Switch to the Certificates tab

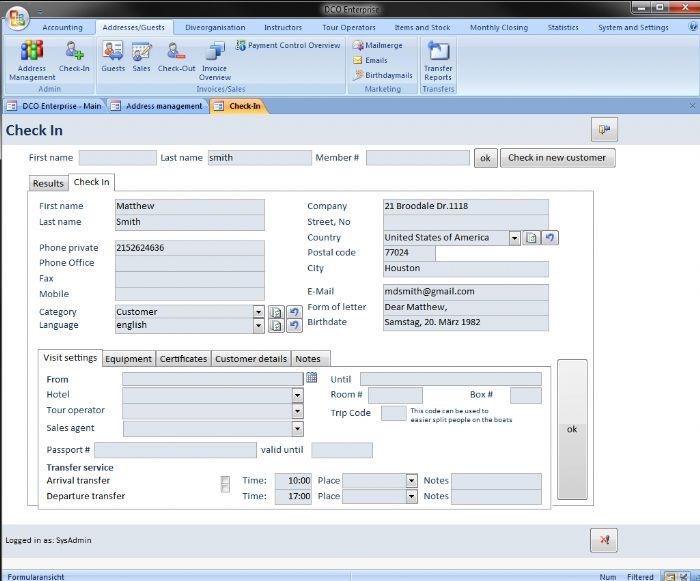pos(183,359)
